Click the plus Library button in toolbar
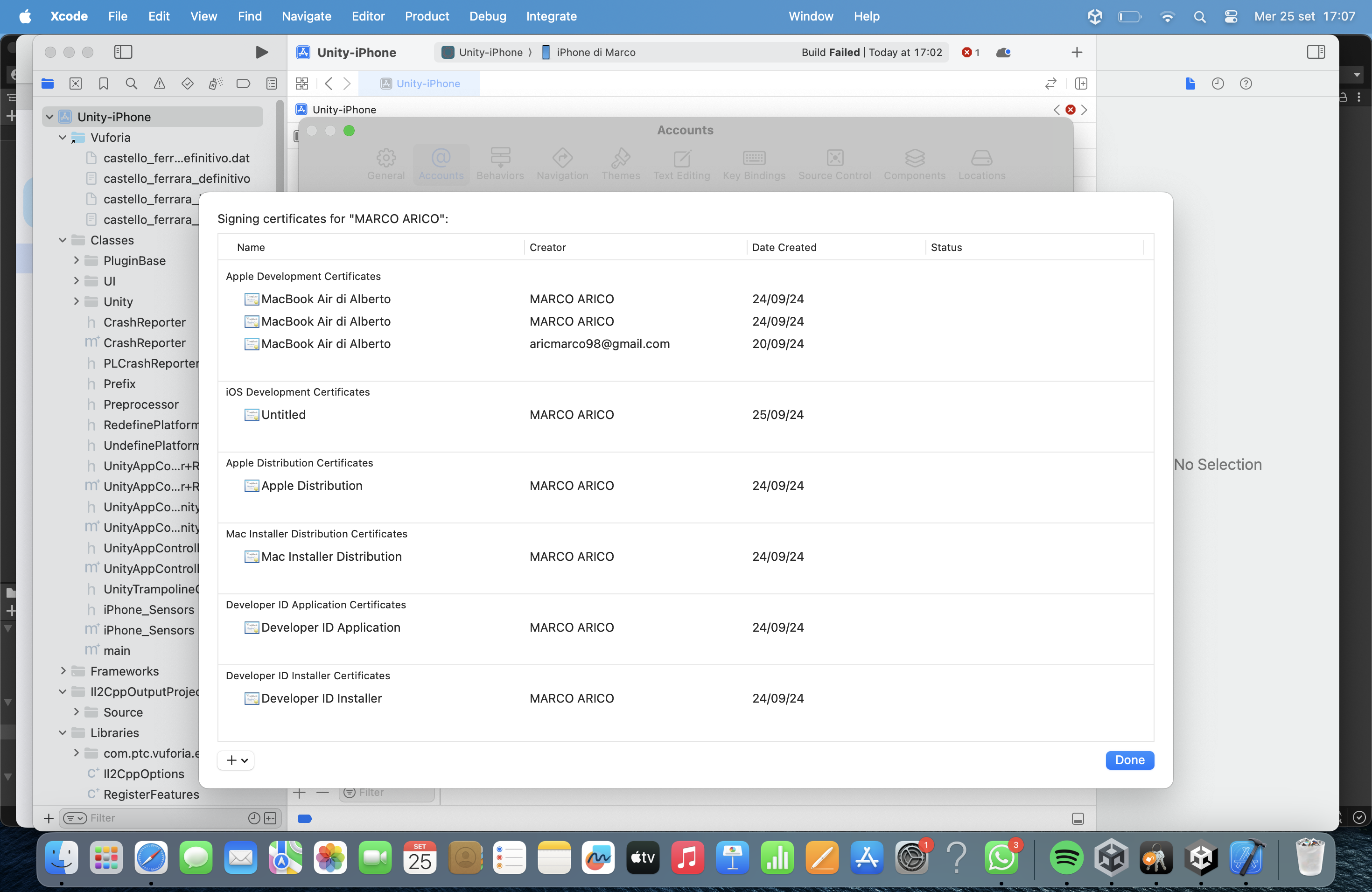The height and width of the screenshot is (892, 1372). click(x=1077, y=52)
